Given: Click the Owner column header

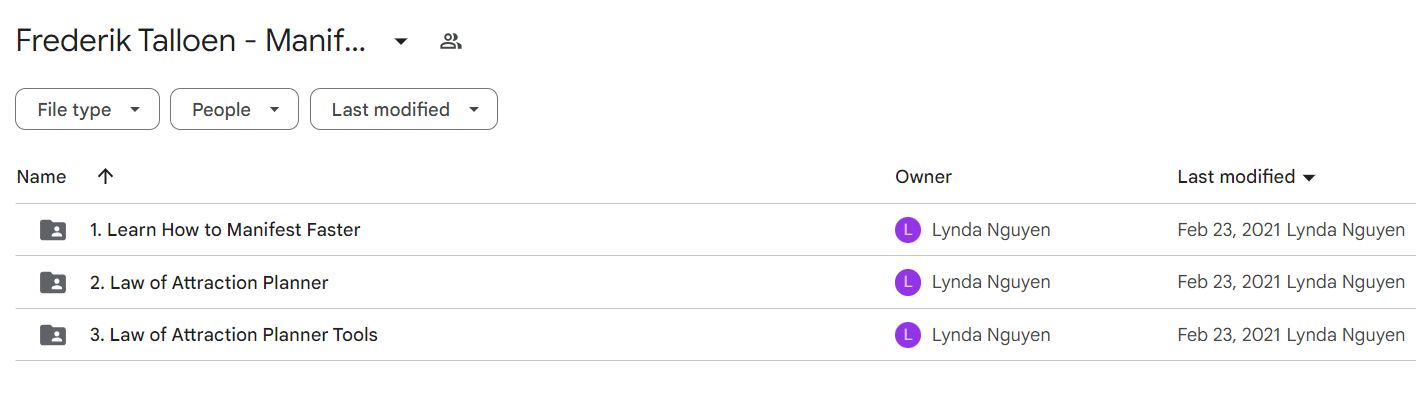Looking at the screenshot, I should pos(923,177).
